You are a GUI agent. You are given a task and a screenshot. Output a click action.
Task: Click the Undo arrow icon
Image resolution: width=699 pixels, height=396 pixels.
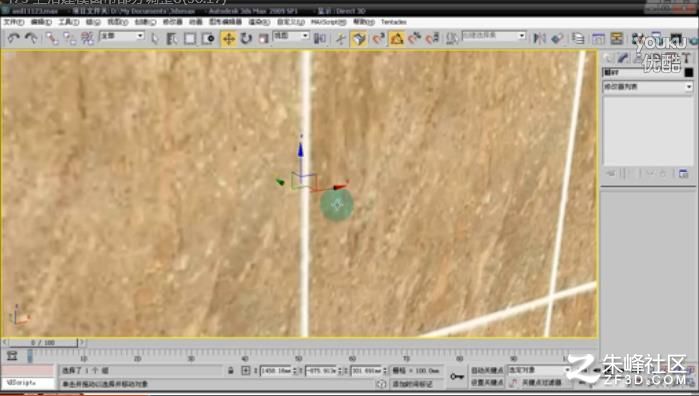13,39
